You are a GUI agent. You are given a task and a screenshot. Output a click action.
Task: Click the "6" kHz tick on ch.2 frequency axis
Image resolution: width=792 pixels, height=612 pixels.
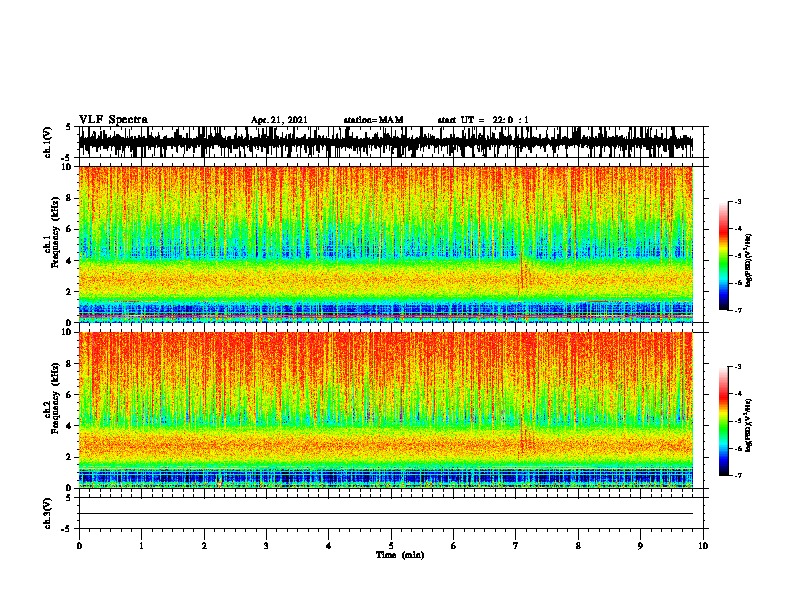[x=70, y=395]
